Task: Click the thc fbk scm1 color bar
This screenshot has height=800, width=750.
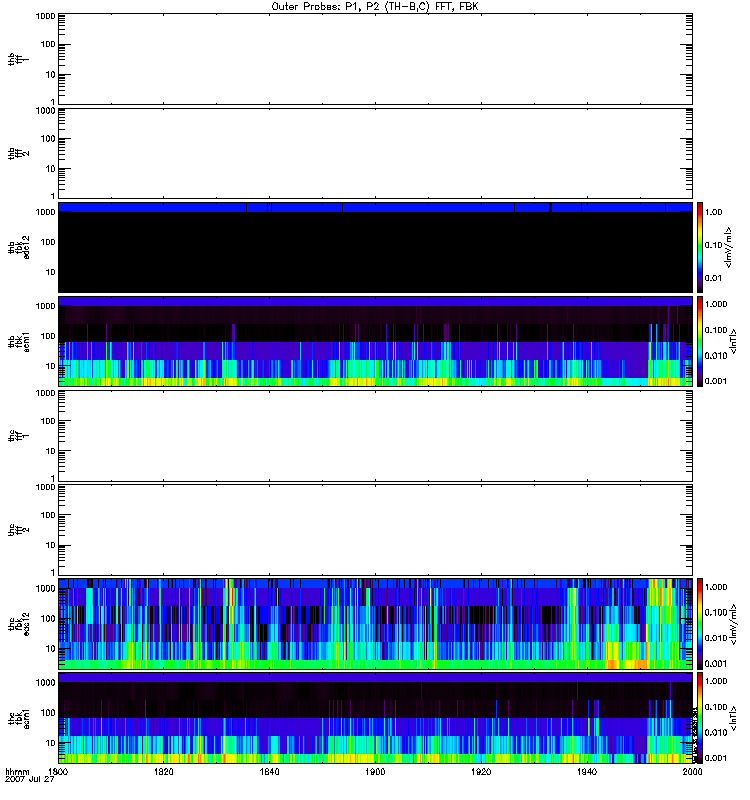Action: (x=701, y=717)
